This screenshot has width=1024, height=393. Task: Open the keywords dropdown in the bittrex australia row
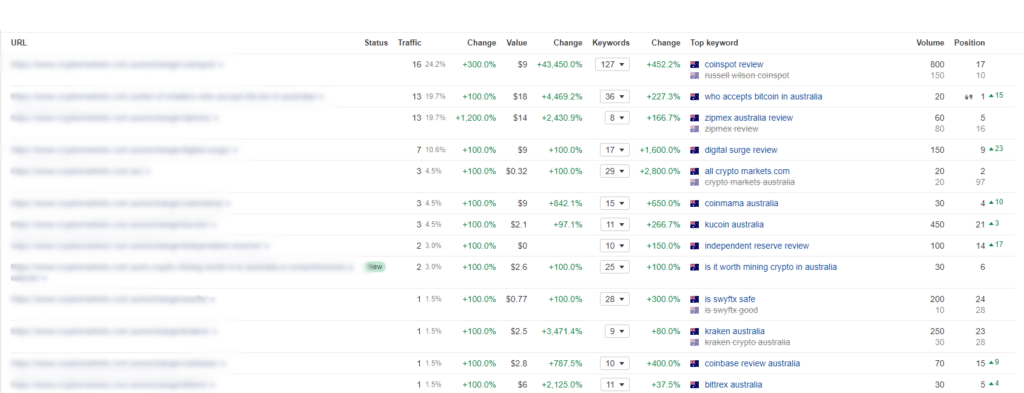point(615,385)
